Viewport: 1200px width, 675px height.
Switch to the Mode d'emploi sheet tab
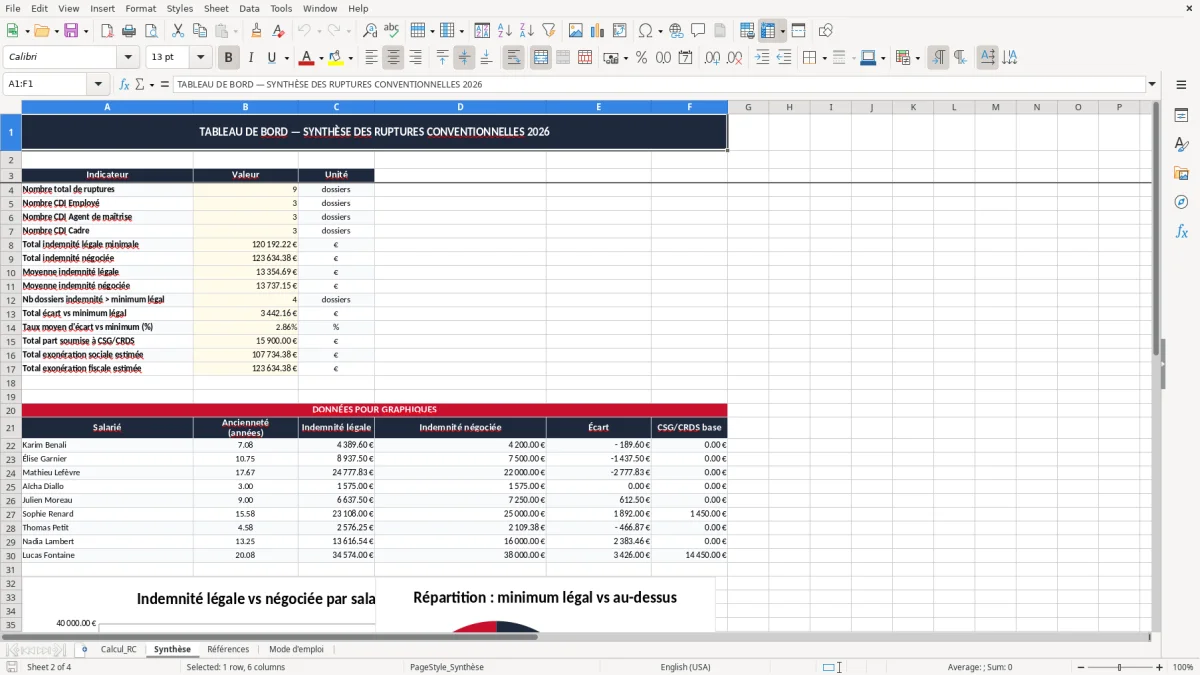(x=296, y=649)
